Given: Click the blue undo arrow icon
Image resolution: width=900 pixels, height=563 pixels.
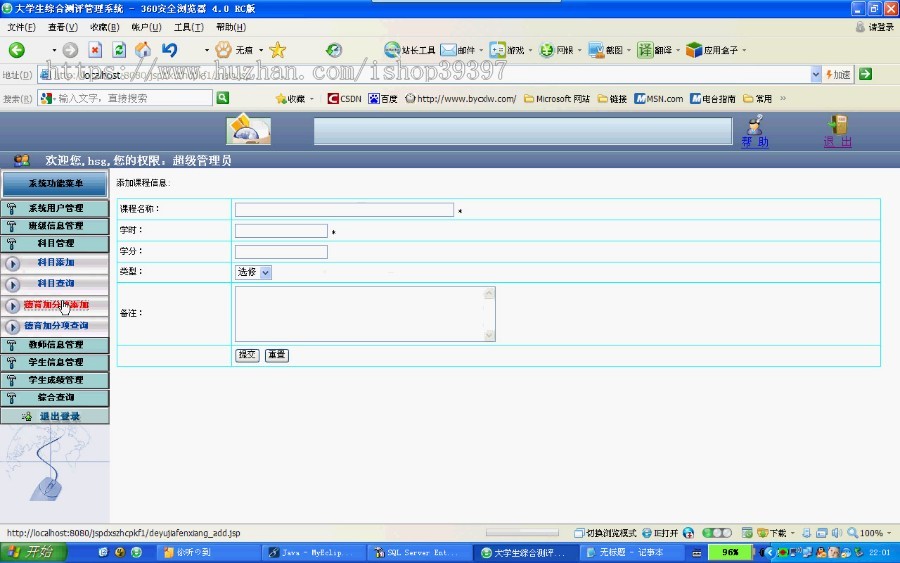Looking at the screenshot, I should point(169,50).
